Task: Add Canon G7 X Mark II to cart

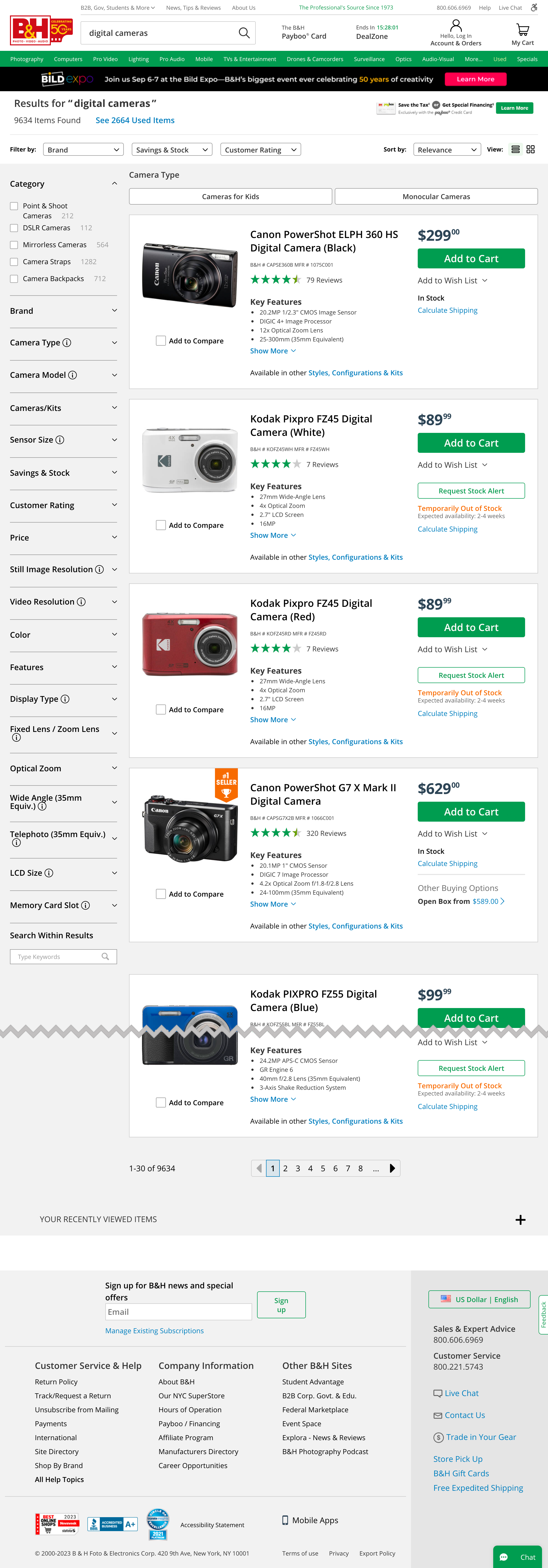Action: pyautogui.click(x=471, y=811)
